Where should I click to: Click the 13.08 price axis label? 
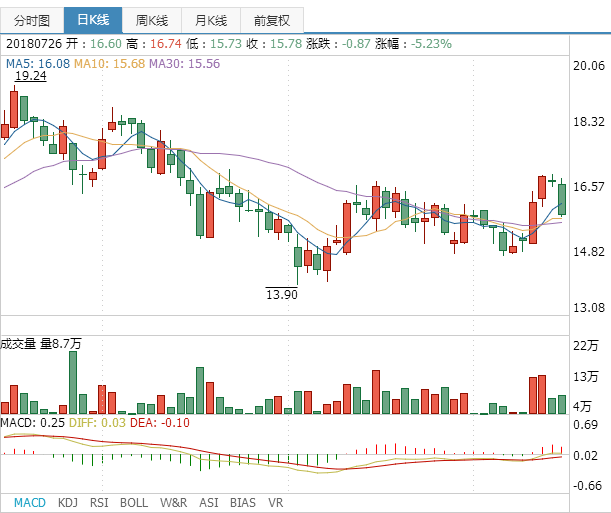[x=588, y=308]
